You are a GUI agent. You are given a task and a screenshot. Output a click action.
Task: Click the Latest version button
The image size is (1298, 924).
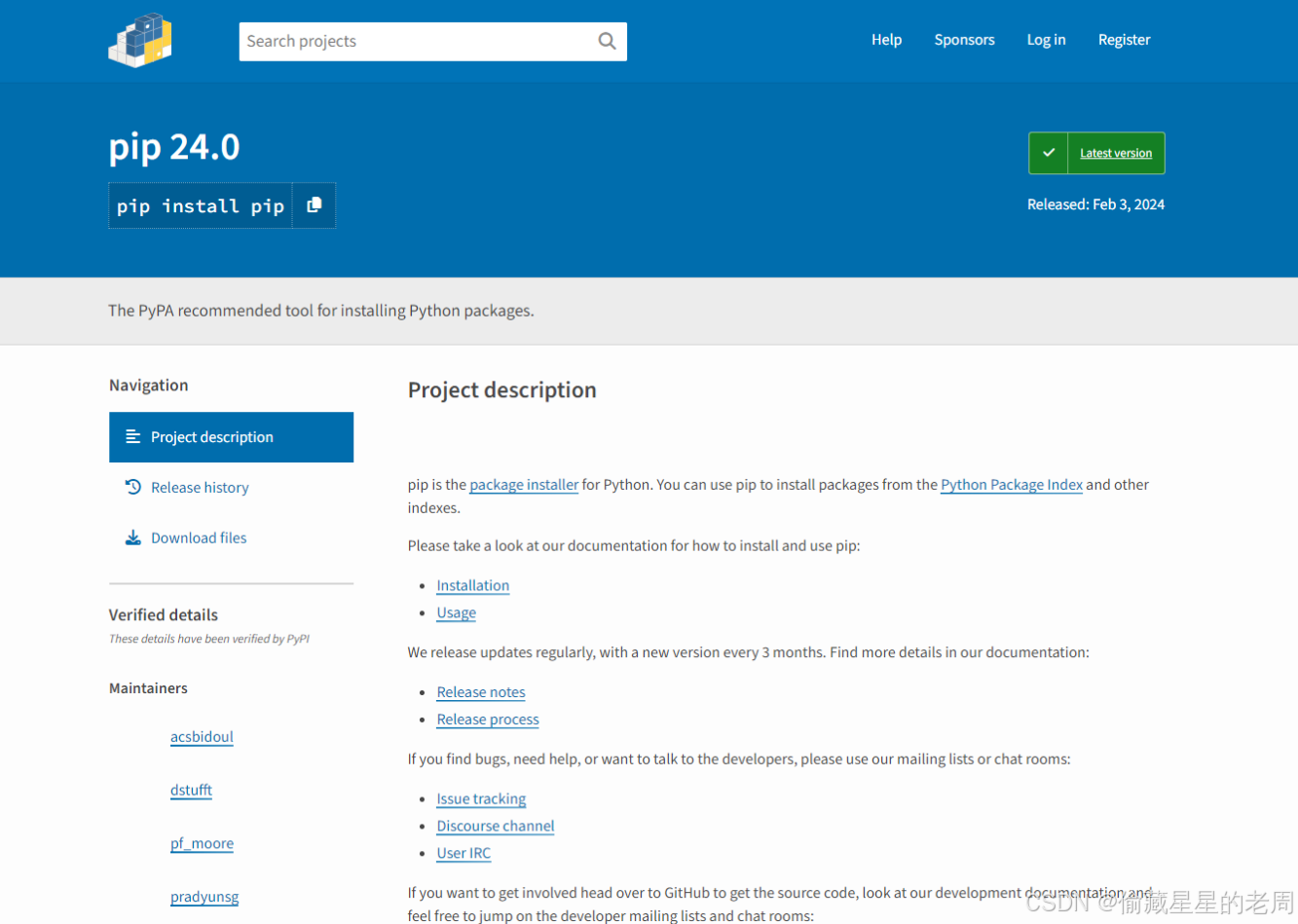[1096, 153]
